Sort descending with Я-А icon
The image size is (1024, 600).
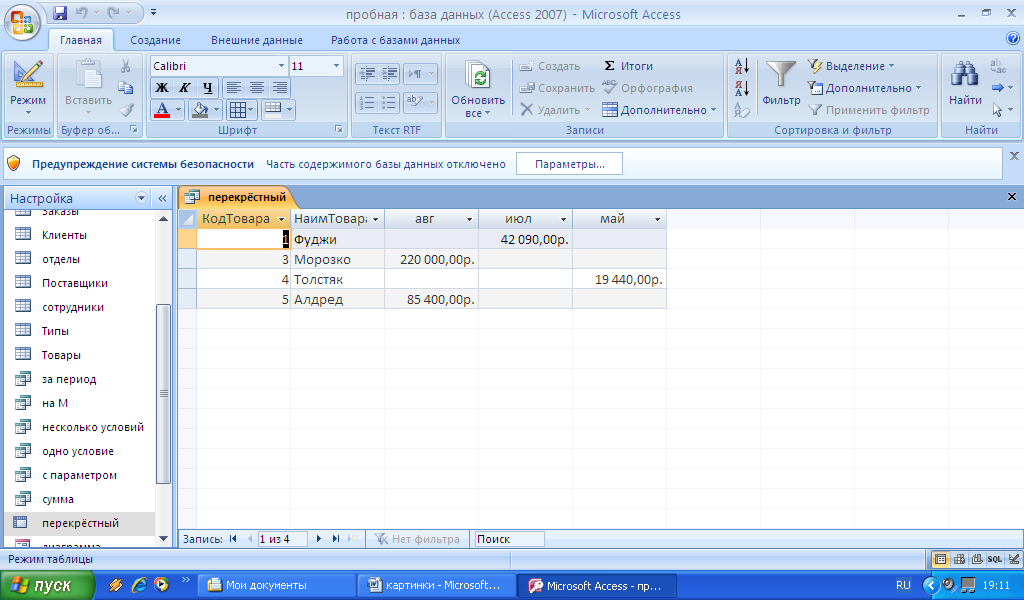pos(742,87)
